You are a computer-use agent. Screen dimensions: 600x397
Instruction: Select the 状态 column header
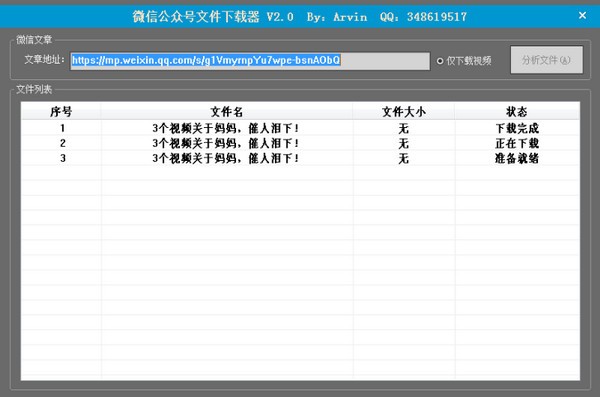pos(517,111)
